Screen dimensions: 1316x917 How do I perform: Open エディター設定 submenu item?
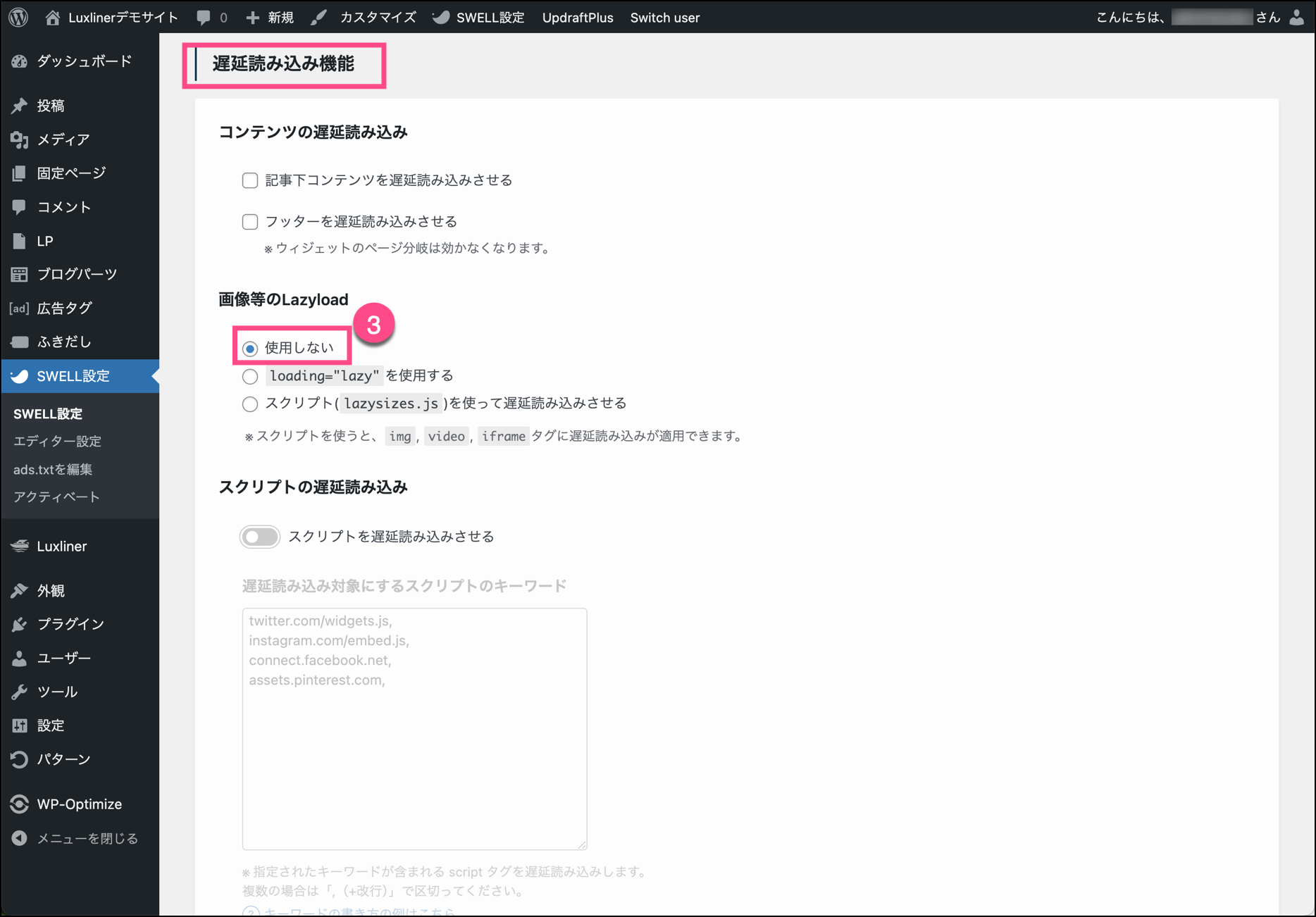point(58,441)
